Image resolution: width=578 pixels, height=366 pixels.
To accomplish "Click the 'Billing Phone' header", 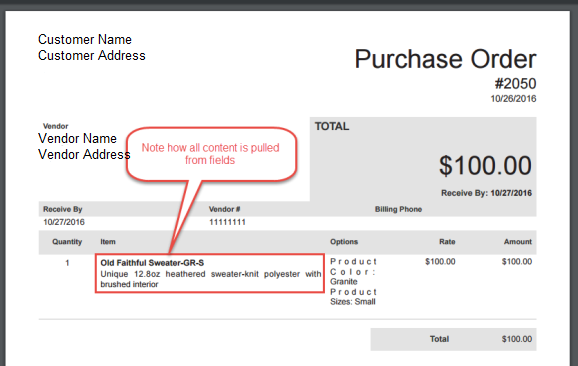I will pos(398,209).
